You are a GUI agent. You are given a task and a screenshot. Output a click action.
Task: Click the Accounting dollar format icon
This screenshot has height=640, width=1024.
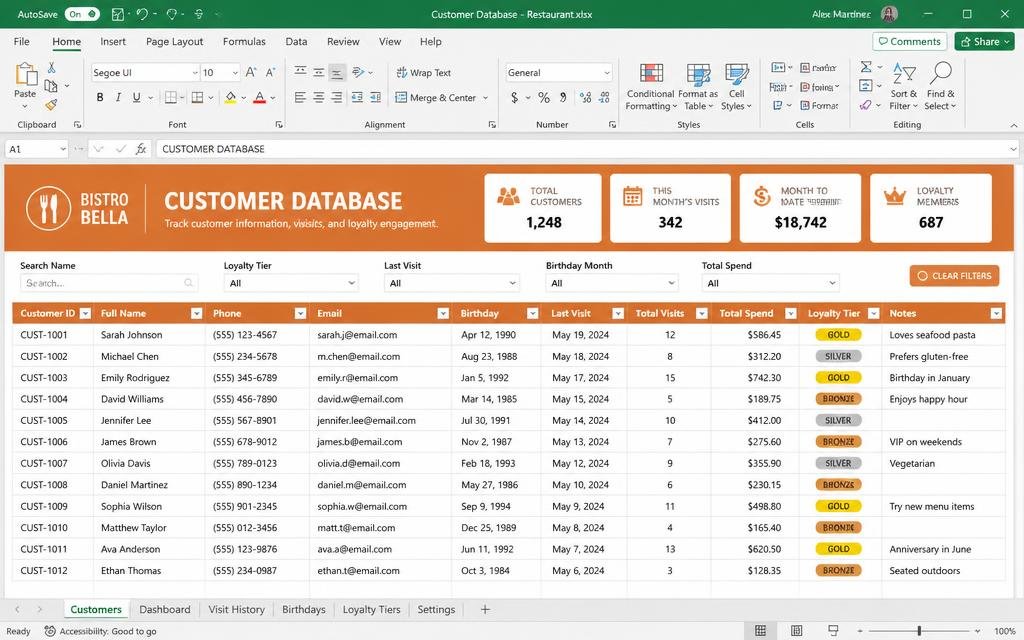point(515,97)
